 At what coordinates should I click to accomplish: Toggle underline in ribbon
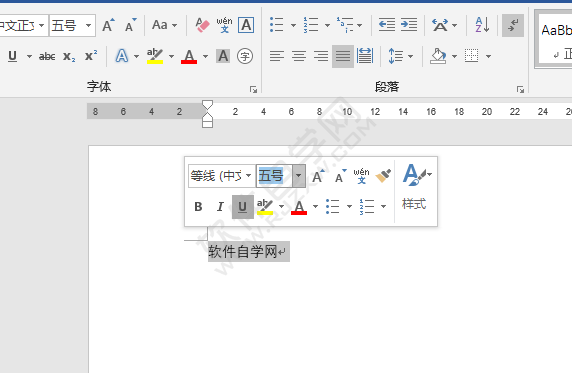[12, 56]
